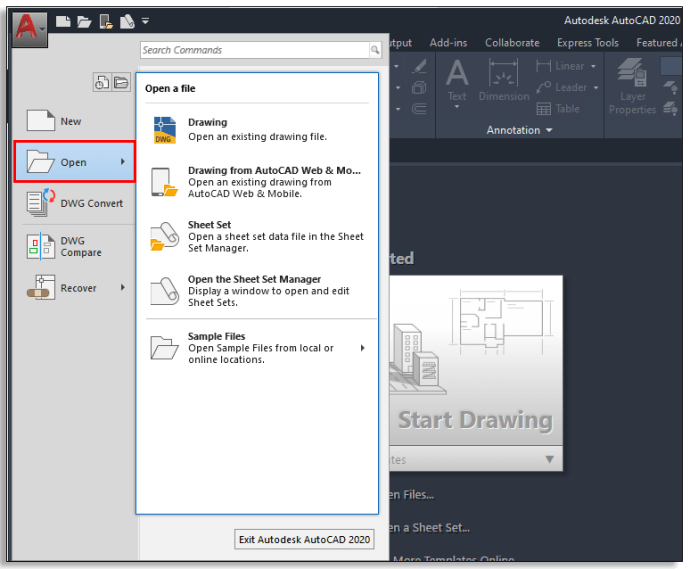Click the search magnifier icon

(x=375, y=50)
